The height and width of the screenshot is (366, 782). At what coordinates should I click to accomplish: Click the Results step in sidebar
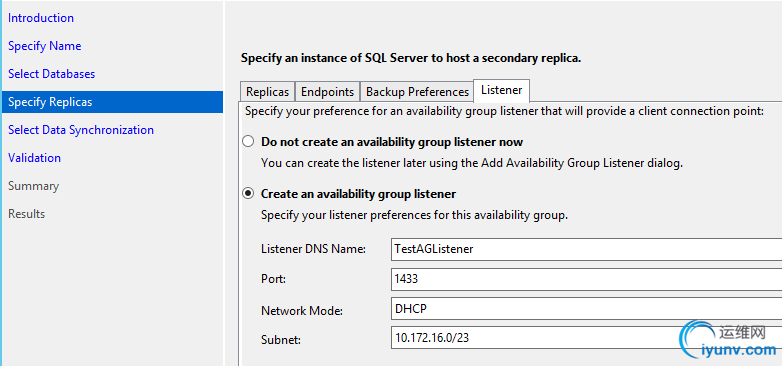coord(26,214)
